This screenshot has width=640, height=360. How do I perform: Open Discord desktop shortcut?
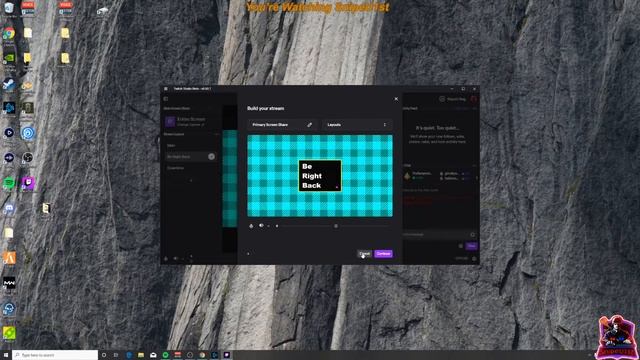tap(9, 209)
